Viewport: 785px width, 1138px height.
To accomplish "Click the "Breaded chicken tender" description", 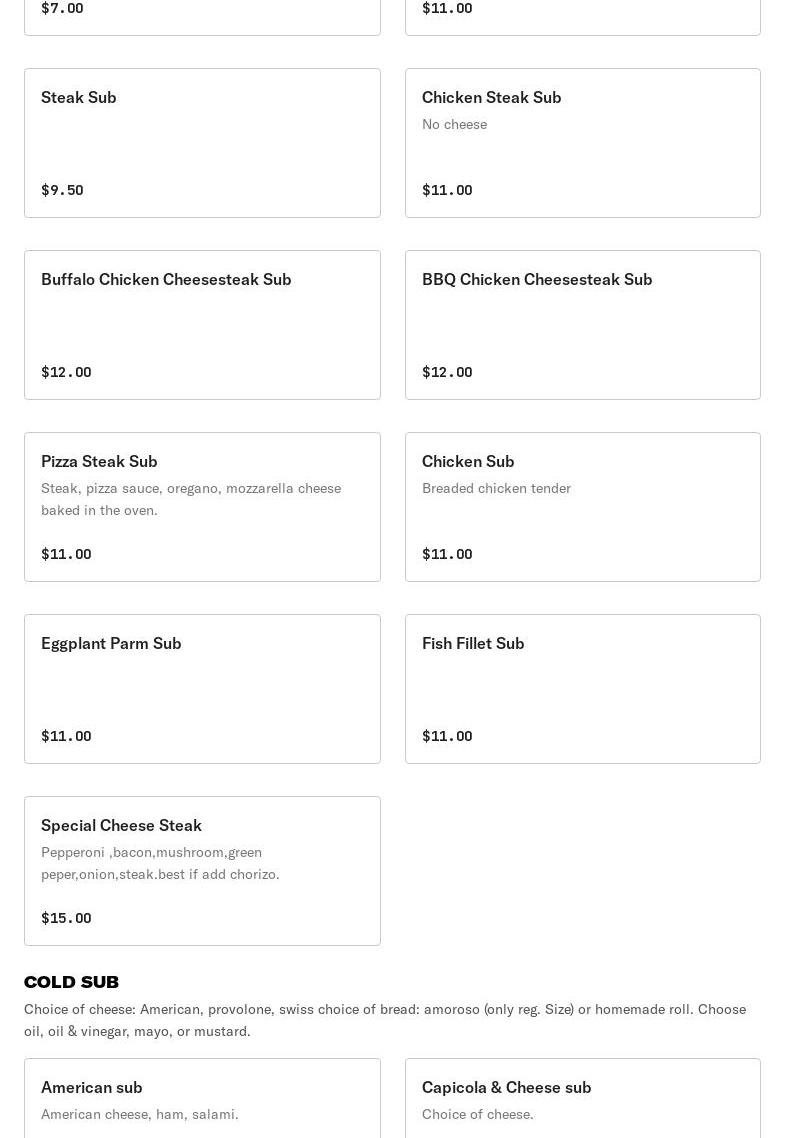I will [496, 488].
